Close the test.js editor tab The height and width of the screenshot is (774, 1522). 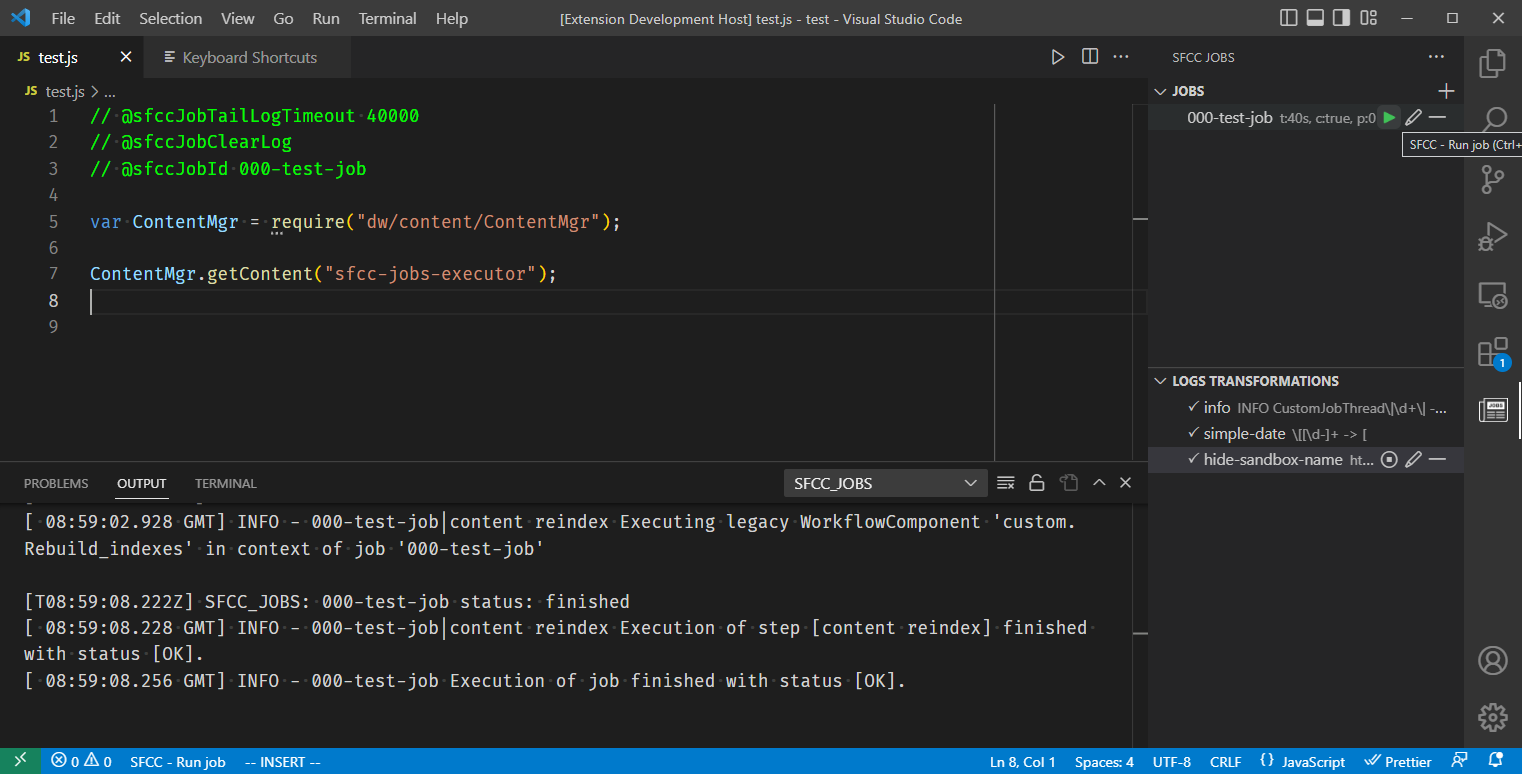point(126,57)
